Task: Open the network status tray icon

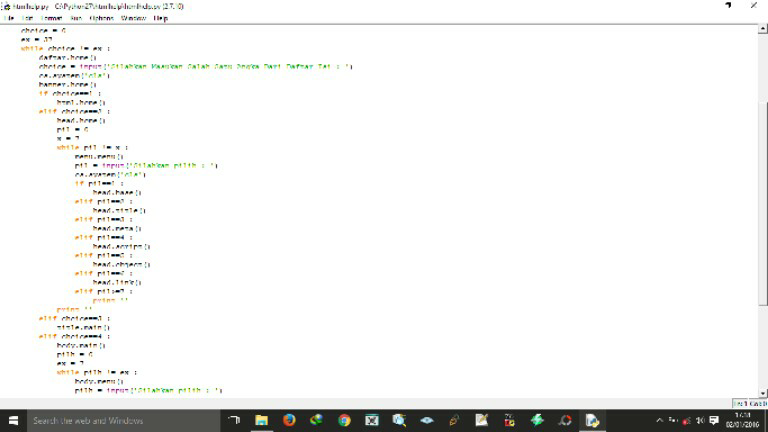Action: (x=687, y=421)
